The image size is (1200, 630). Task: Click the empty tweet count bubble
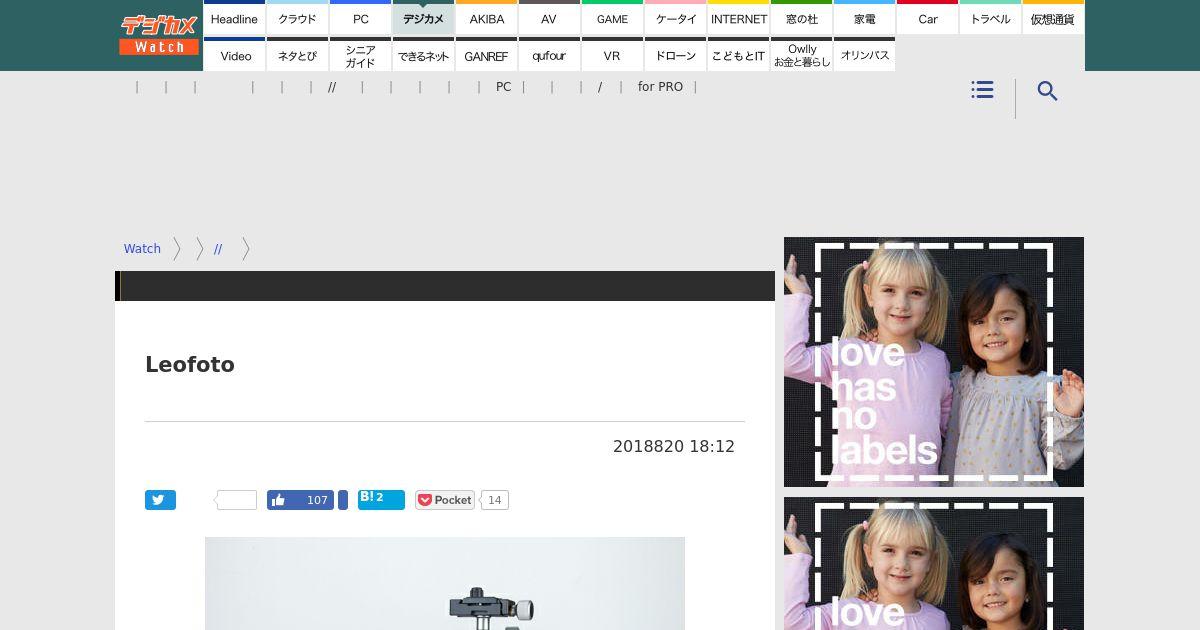237,500
